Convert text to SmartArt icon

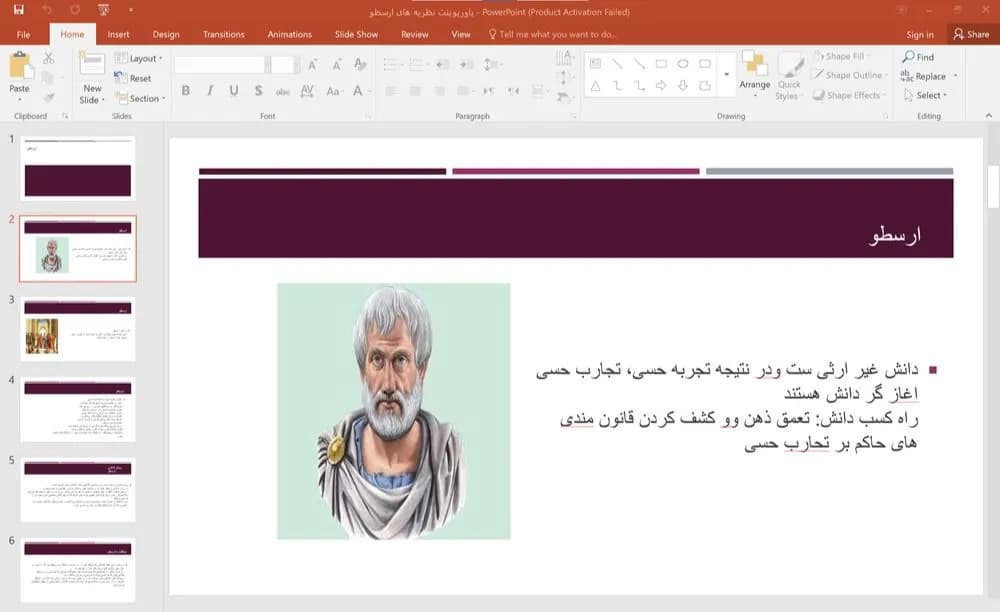pos(564,97)
